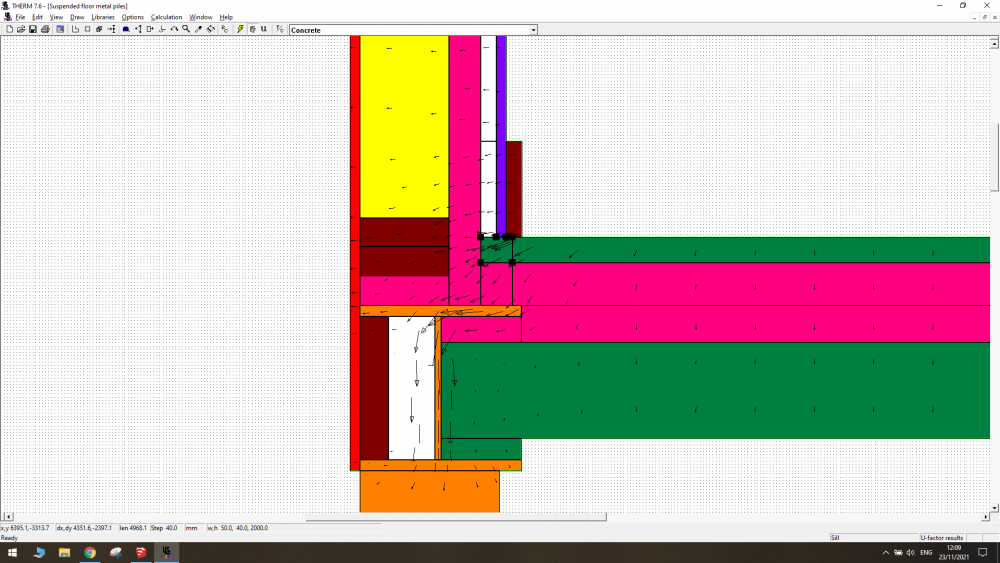Open File Explorer from the taskbar
The width and height of the screenshot is (1000, 563).
[64, 553]
